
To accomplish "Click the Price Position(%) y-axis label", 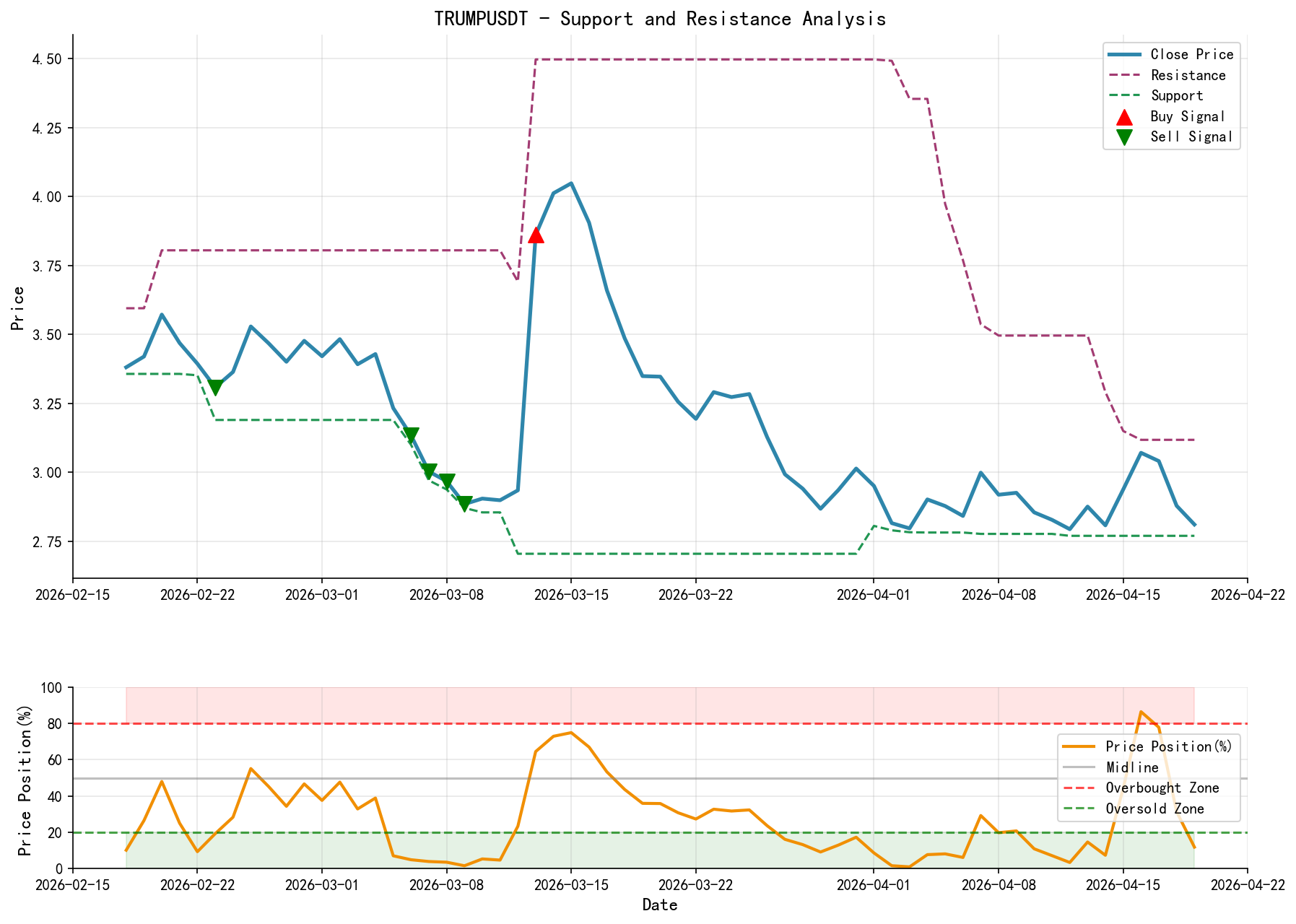I will point(25,781).
